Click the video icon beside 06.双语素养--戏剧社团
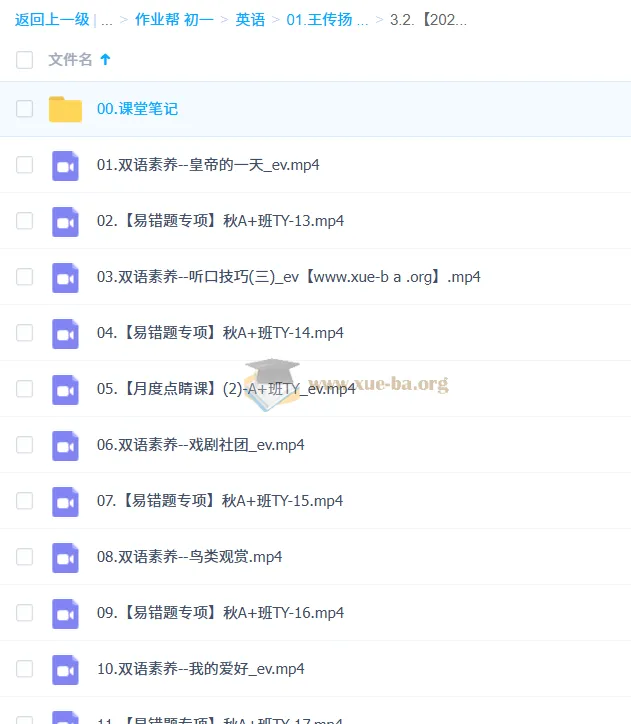The width and height of the screenshot is (631, 724). pos(65,446)
